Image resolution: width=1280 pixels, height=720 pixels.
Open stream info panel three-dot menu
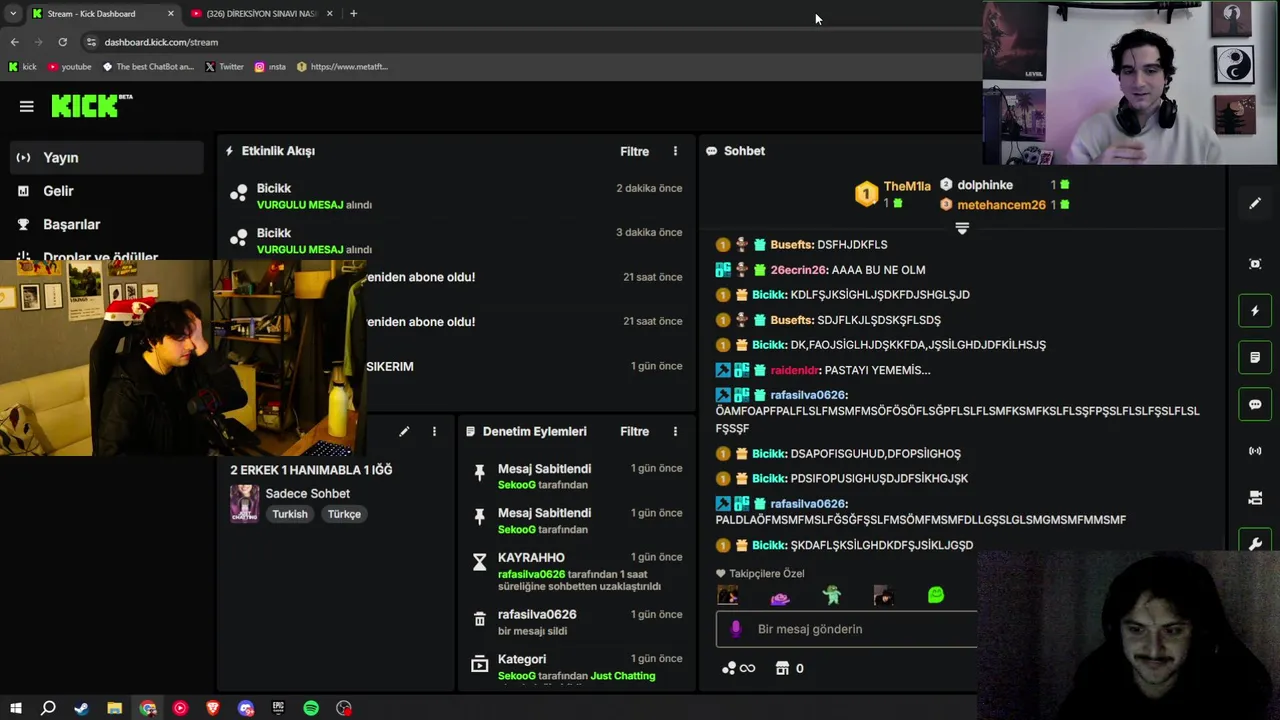tap(434, 431)
